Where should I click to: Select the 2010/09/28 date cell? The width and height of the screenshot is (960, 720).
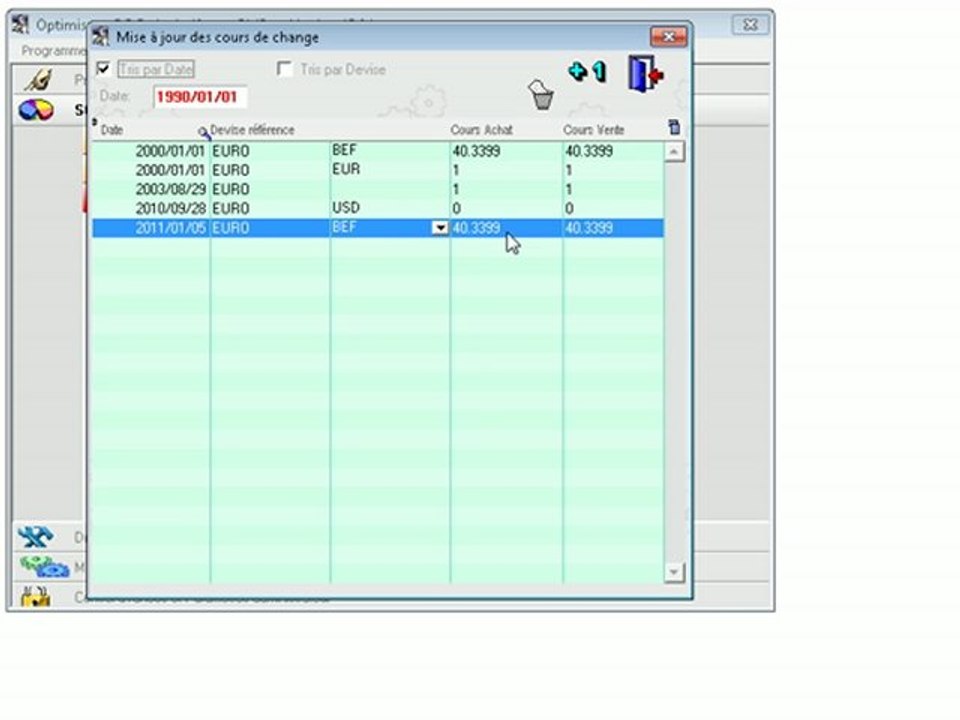(170, 209)
